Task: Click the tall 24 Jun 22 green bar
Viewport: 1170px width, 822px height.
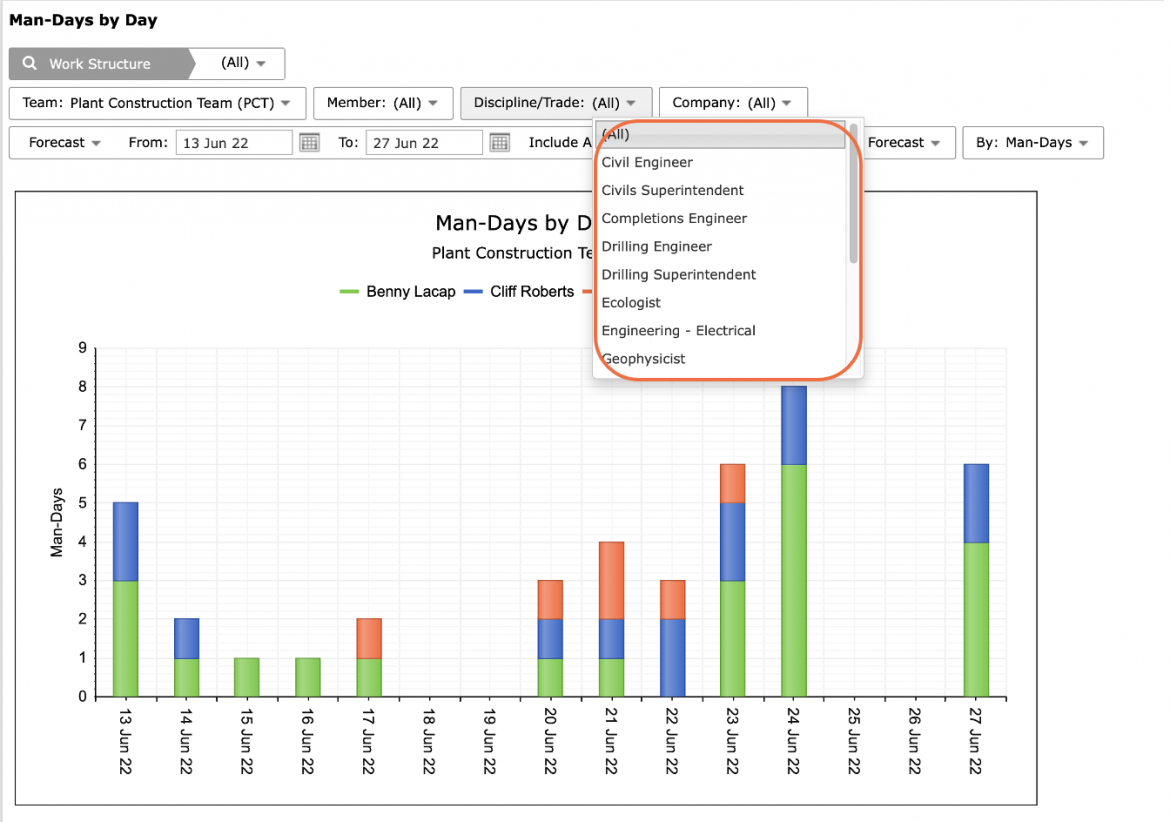Action: pyautogui.click(x=794, y=580)
